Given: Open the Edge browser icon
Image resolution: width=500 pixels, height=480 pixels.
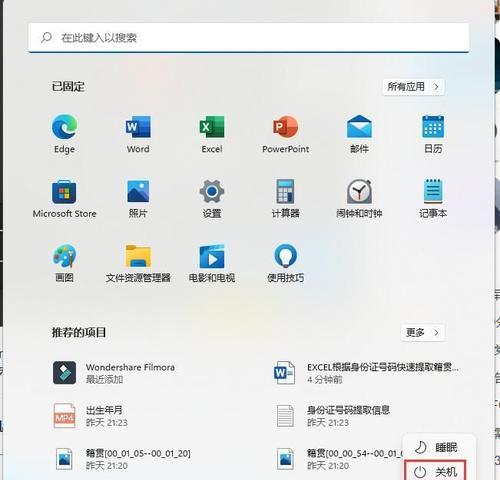Looking at the screenshot, I should coord(64,127).
